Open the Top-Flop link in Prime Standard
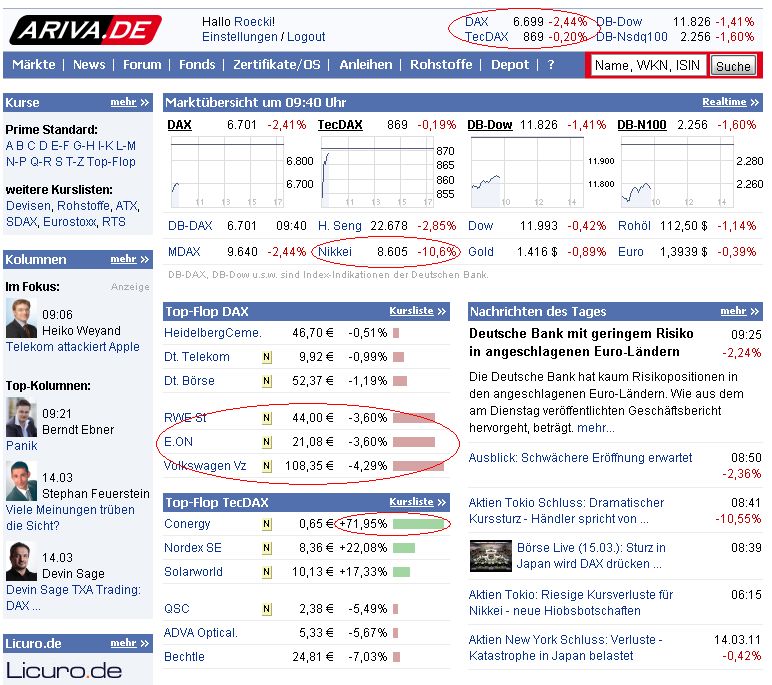Viewport: 772px width, 685px height. [111, 162]
